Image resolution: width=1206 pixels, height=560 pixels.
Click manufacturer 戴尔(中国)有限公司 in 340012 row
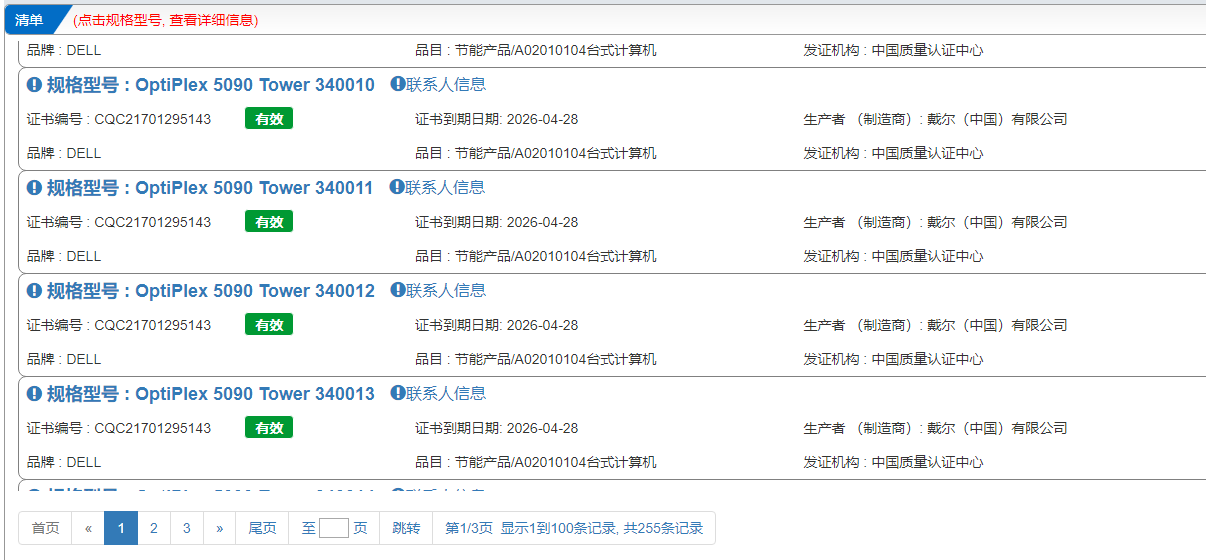pyautogui.click(x=997, y=326)
